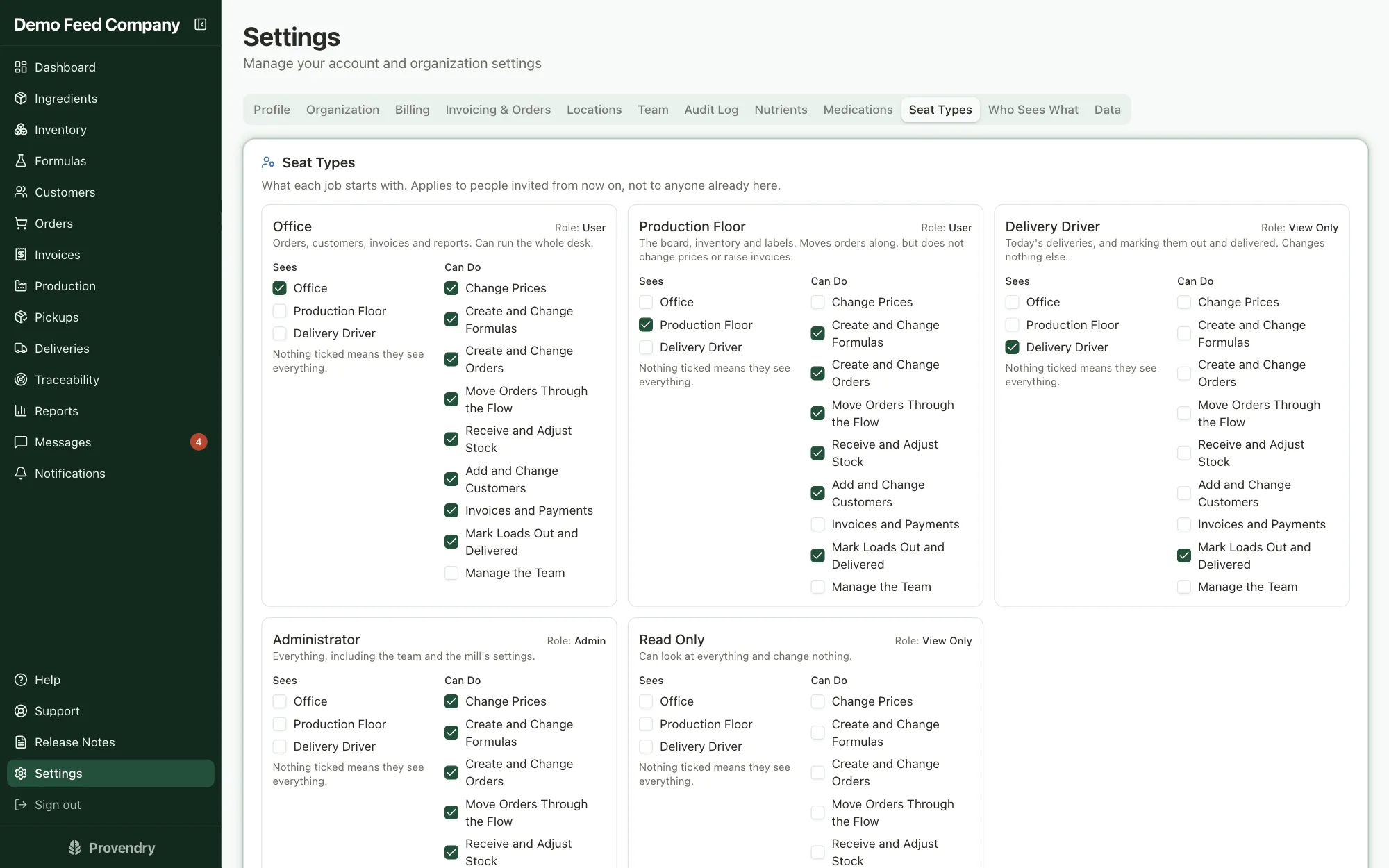Open Release Notes via its document icon
Image resolution: width=1389 pixels, height=868 pixels.
pos(21,742)
